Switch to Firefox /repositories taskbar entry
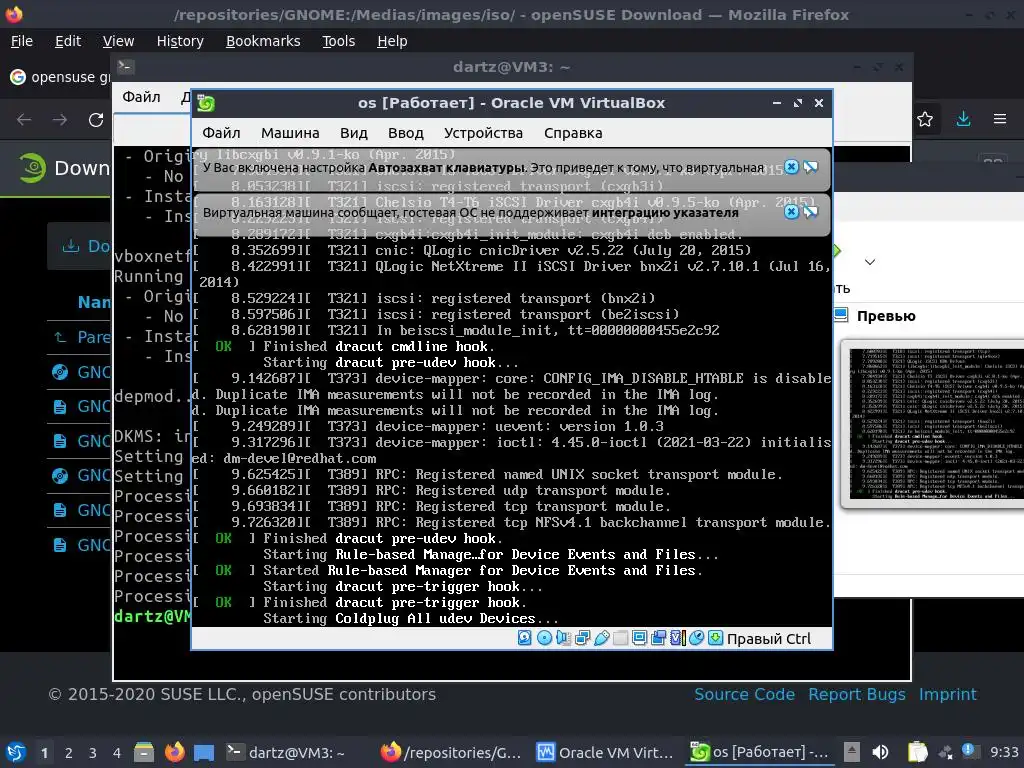Screen dimensions: 1024x768 452,752
